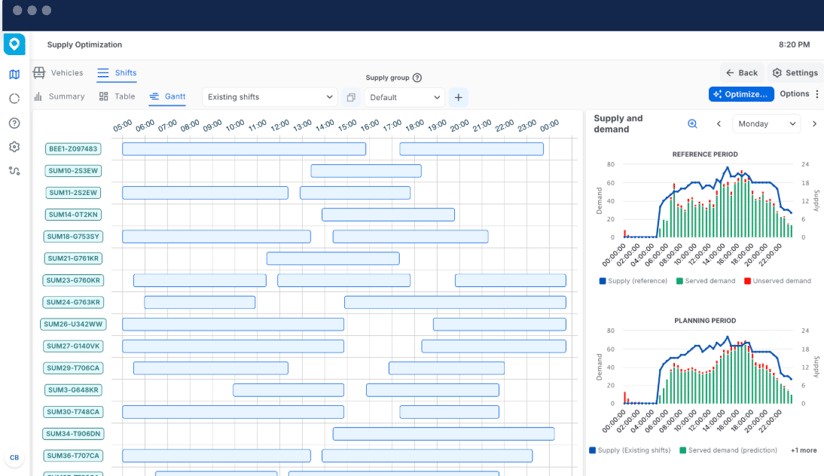Open the circular refresh sidebar icon
Screen dimensions: 824x476
click(x=14, y=98)
